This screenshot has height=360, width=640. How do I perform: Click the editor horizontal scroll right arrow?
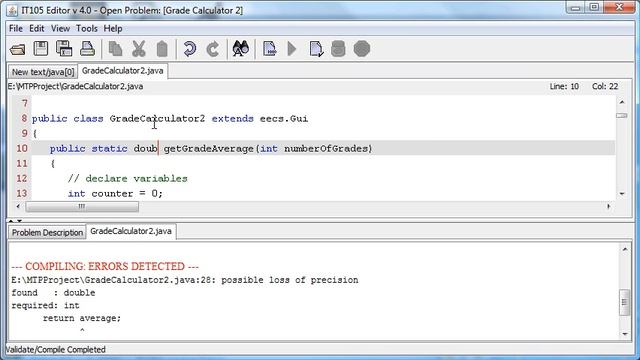(x=609, y=207)
